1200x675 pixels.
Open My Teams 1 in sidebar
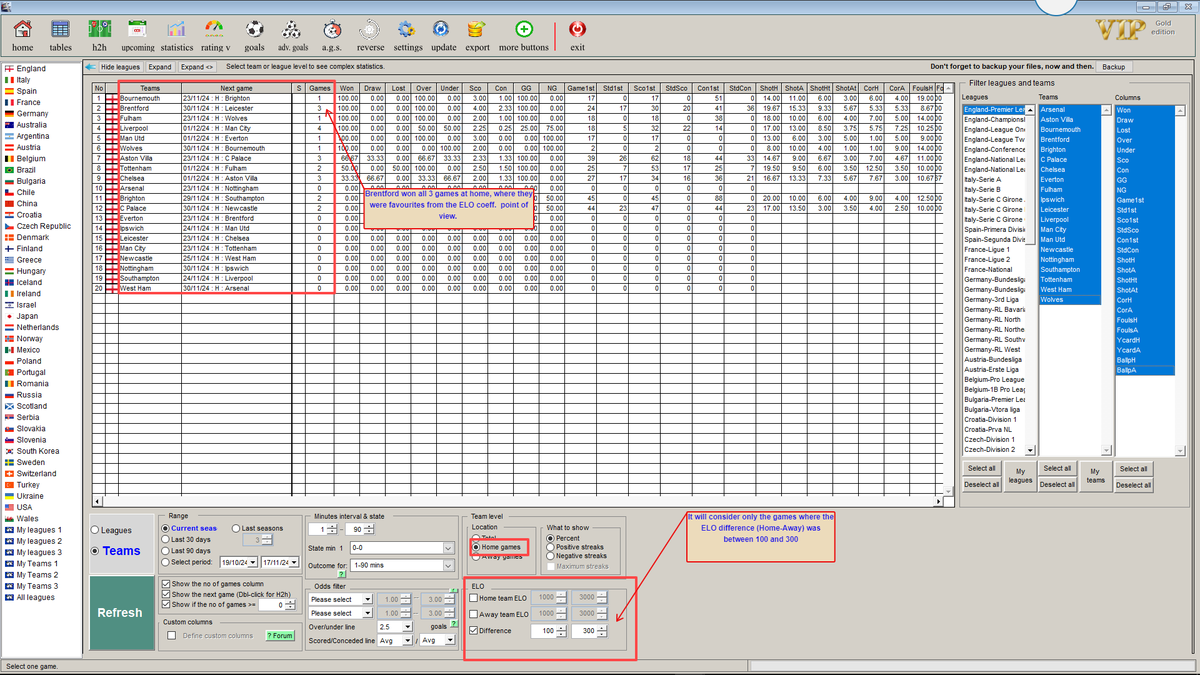coord(31,564)
